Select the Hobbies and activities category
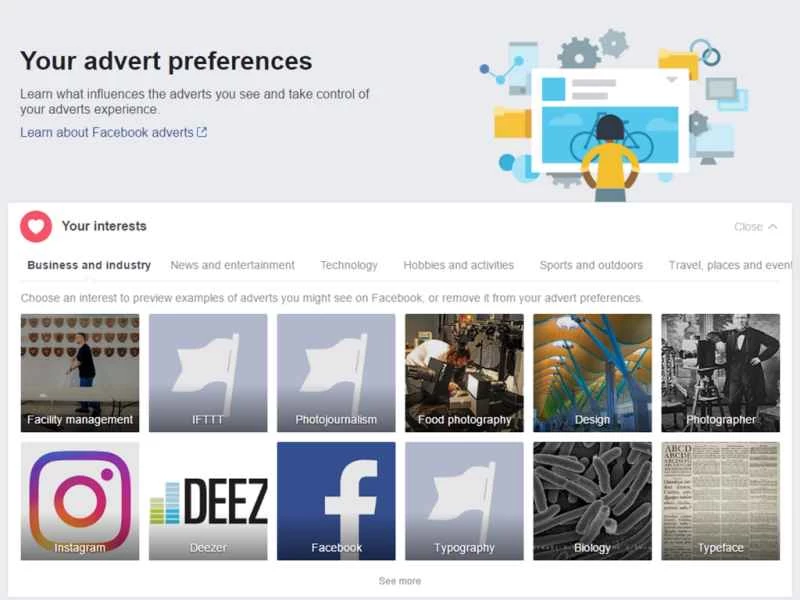The height and width of the screenshot is (600, 800). [x=459, y=265]
